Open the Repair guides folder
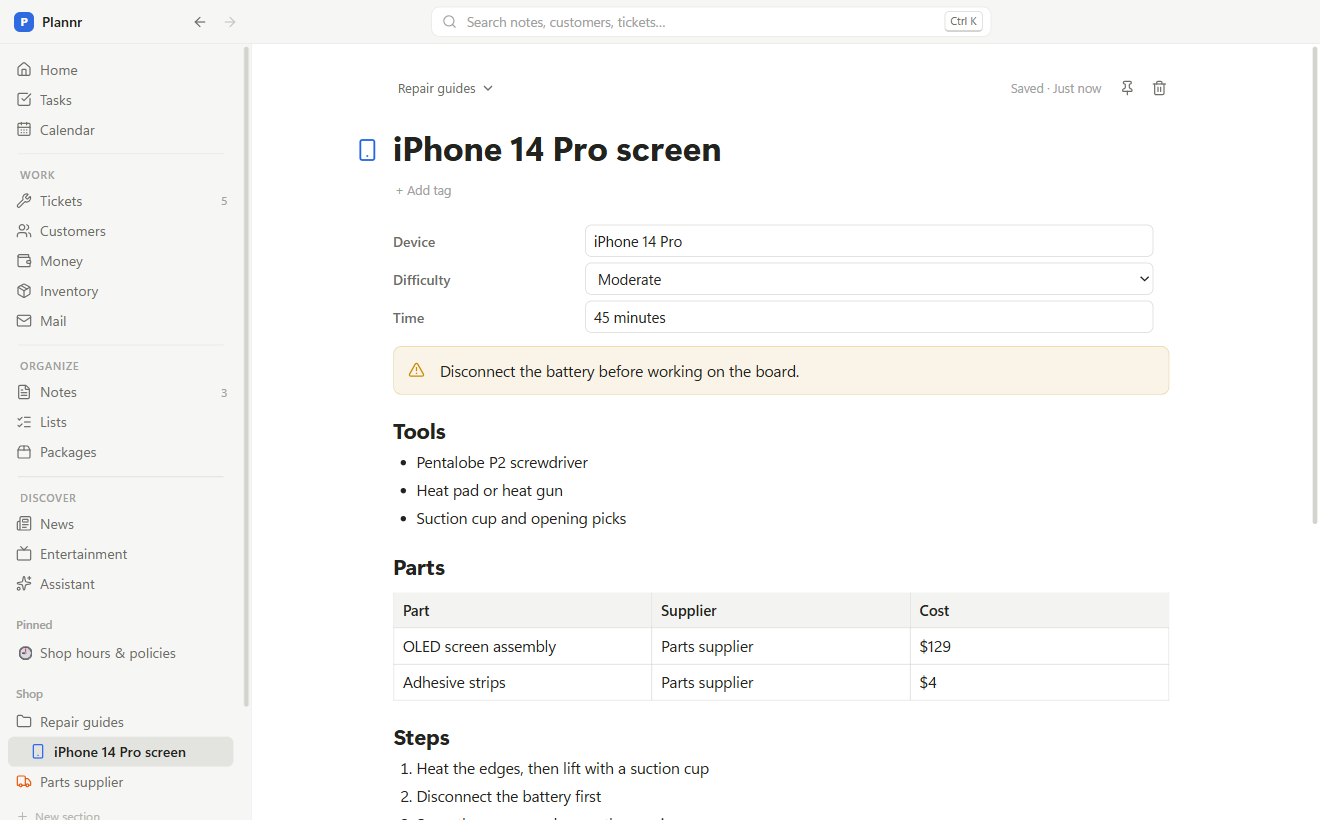Viewport: 1320px width, 820px height. [122, 722]
